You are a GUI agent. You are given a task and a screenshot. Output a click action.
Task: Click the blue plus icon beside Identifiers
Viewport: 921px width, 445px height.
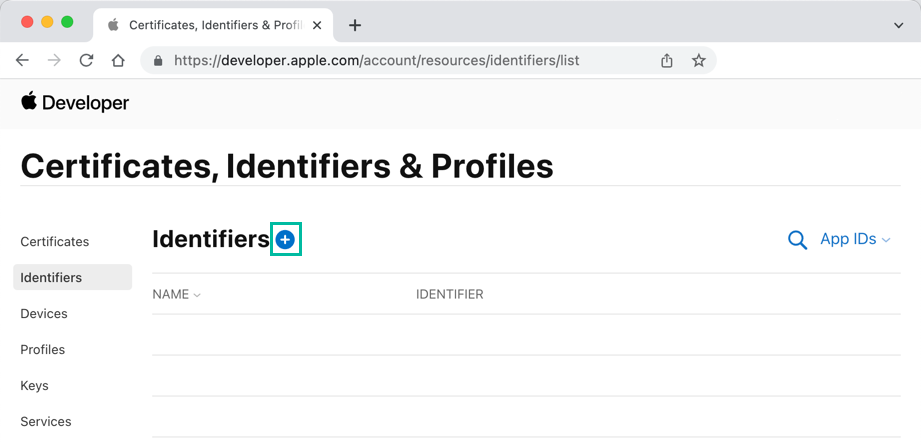pyautogui.click(x=286, y=239)
